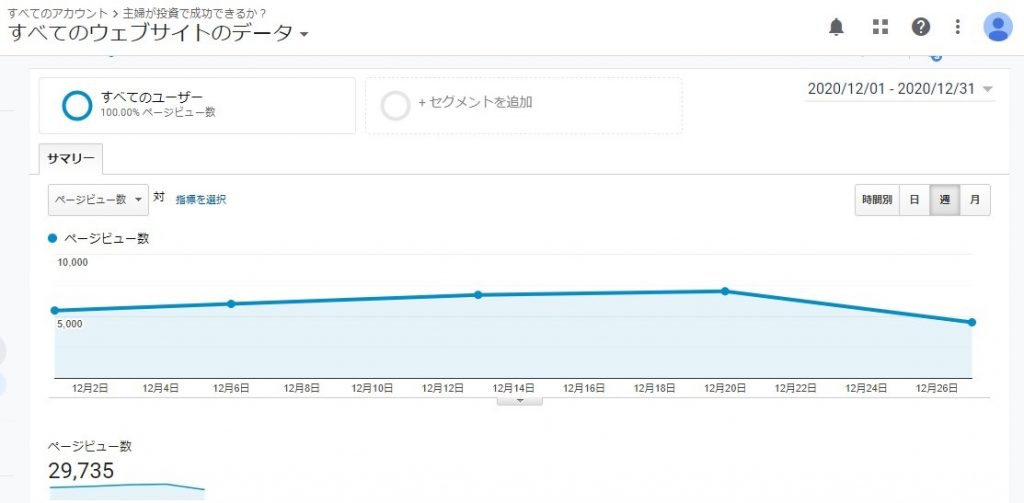The height and width of the screenshot is (503, 1024).
Task: Click the empty add-segment circle icon
Action: click(x=396, y=105)
